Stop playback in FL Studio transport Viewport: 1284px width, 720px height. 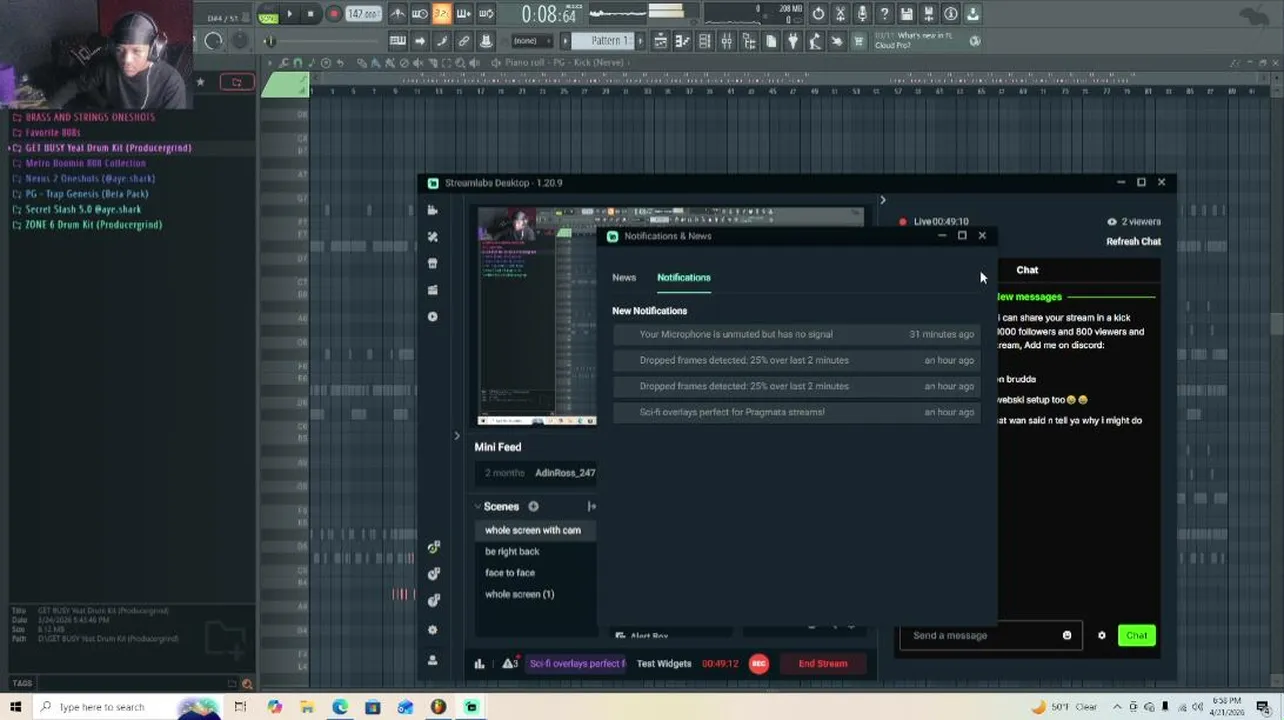tap(310, 14)
